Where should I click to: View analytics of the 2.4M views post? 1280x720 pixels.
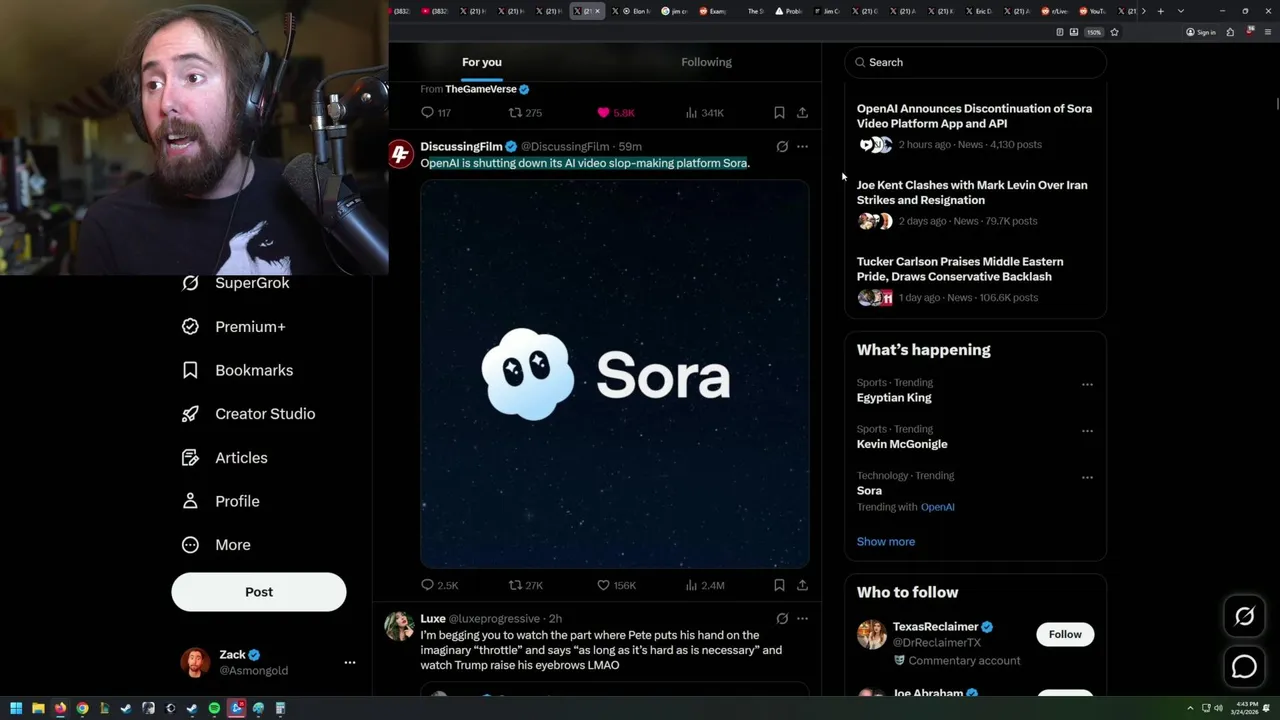[x=705, y=585]
